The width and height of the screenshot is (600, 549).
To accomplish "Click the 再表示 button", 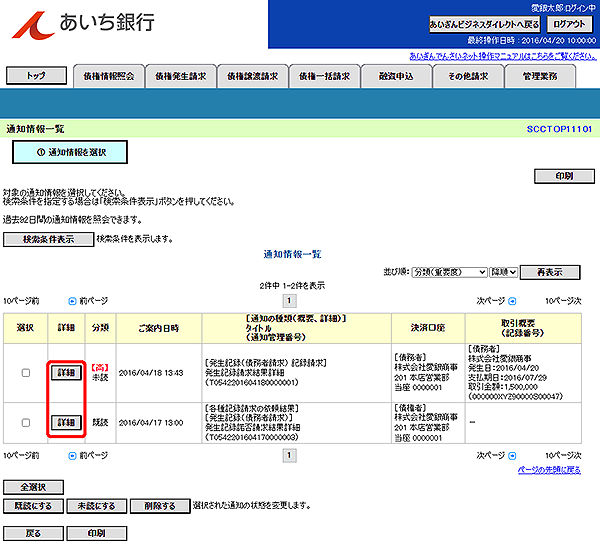I will (x=550, y=271).
